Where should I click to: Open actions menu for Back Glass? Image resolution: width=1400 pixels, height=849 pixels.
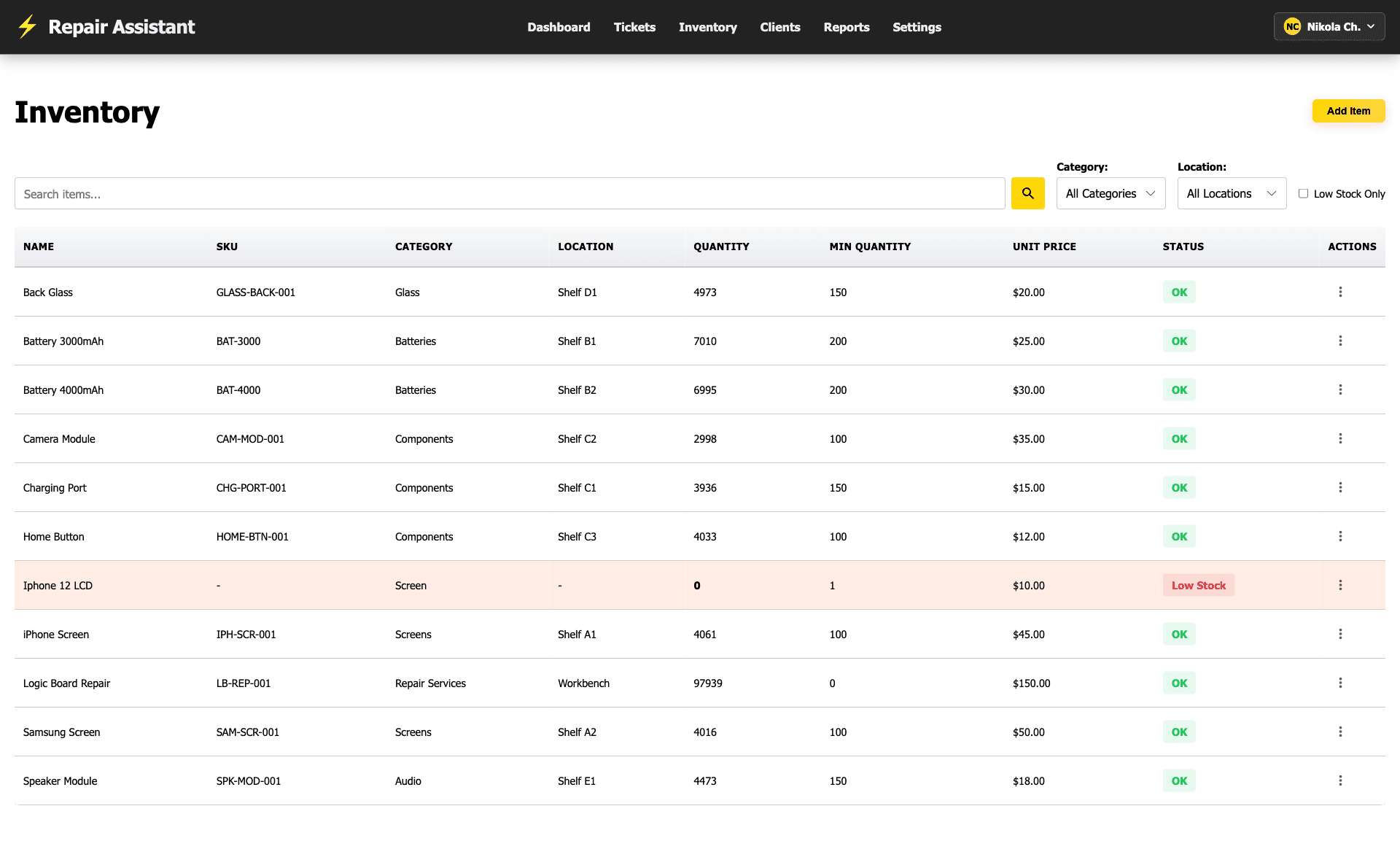1340,292
